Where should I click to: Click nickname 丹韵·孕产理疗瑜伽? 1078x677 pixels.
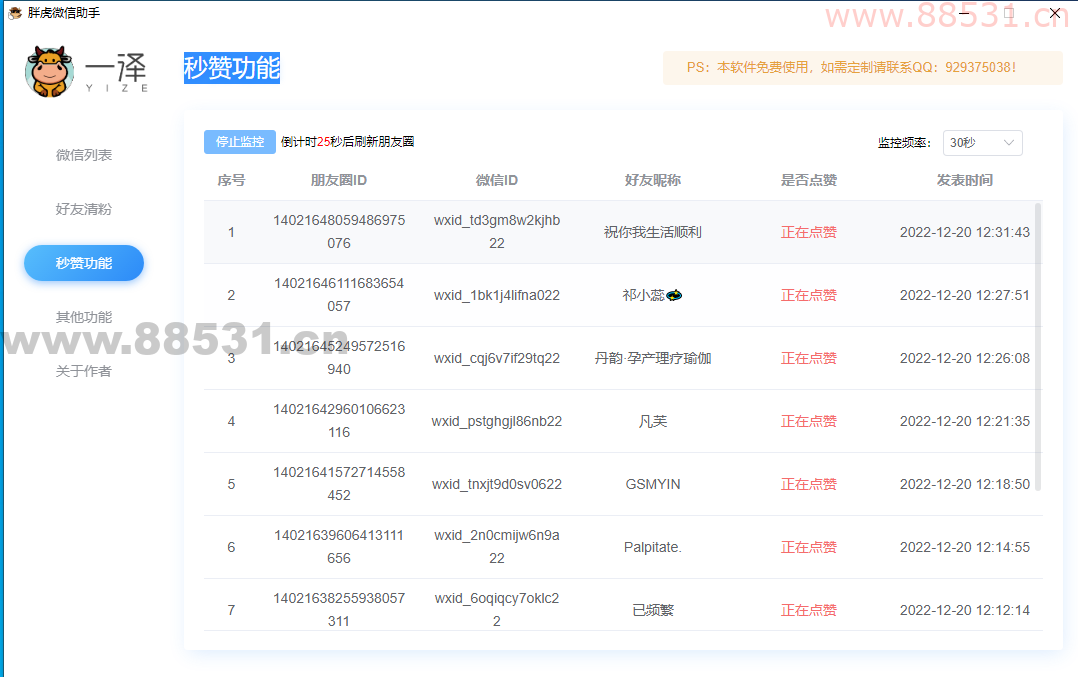point(652,358)
